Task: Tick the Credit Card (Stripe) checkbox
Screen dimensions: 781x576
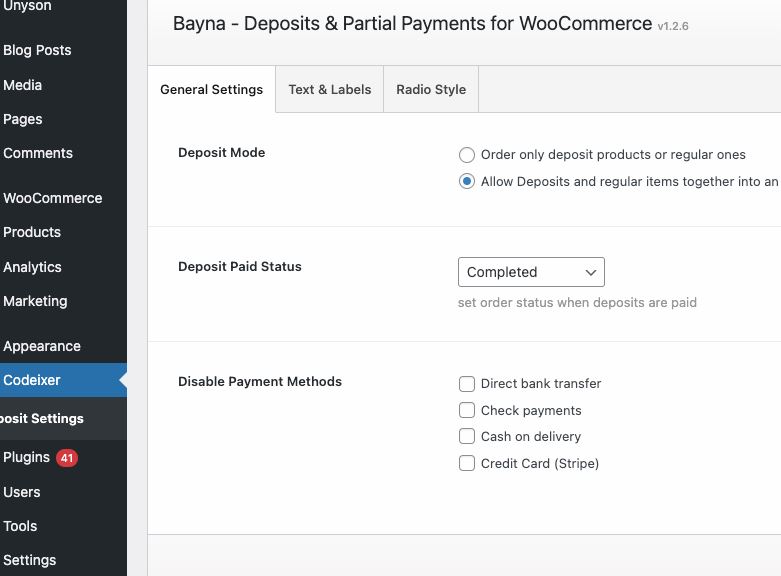Action: [x=467, y=463]
